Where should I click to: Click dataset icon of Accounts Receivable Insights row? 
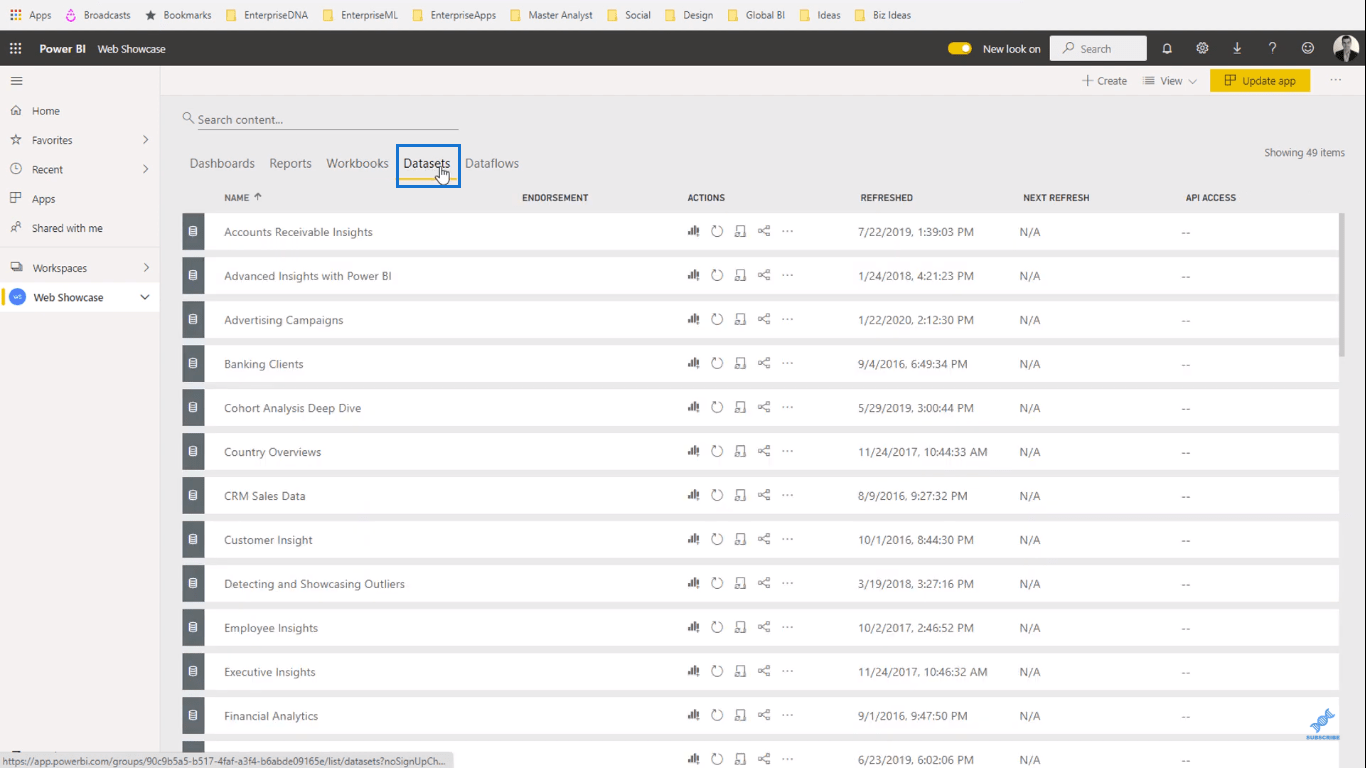[193, 231]
